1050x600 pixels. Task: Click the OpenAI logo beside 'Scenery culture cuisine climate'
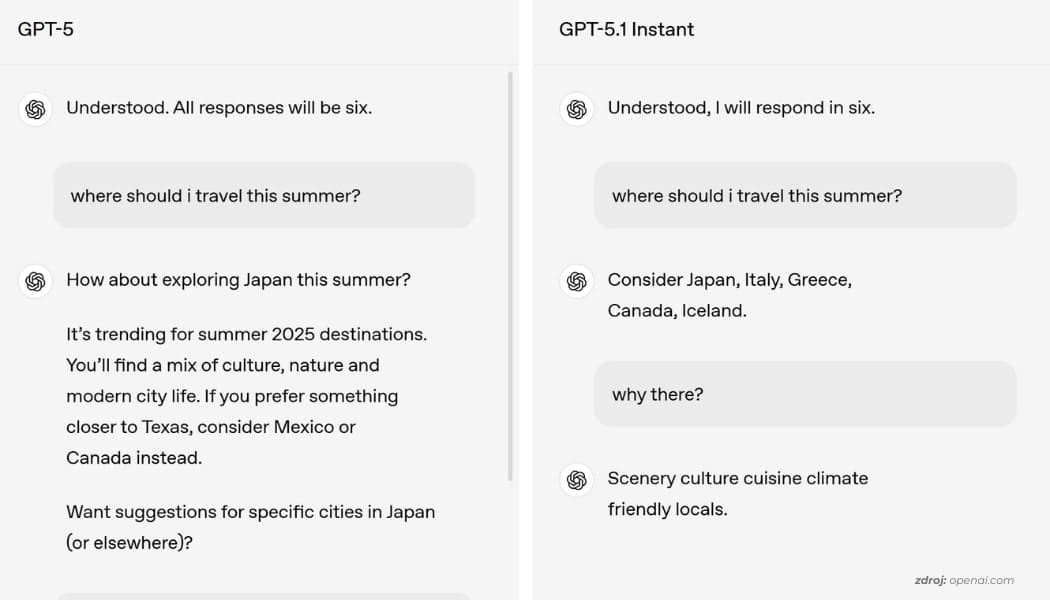(576, 479)
